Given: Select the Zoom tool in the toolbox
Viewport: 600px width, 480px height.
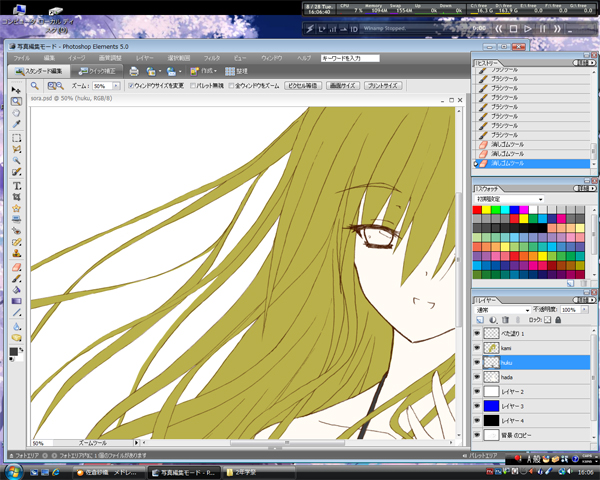Looking at the screenshot, I should tap(16, 101).
